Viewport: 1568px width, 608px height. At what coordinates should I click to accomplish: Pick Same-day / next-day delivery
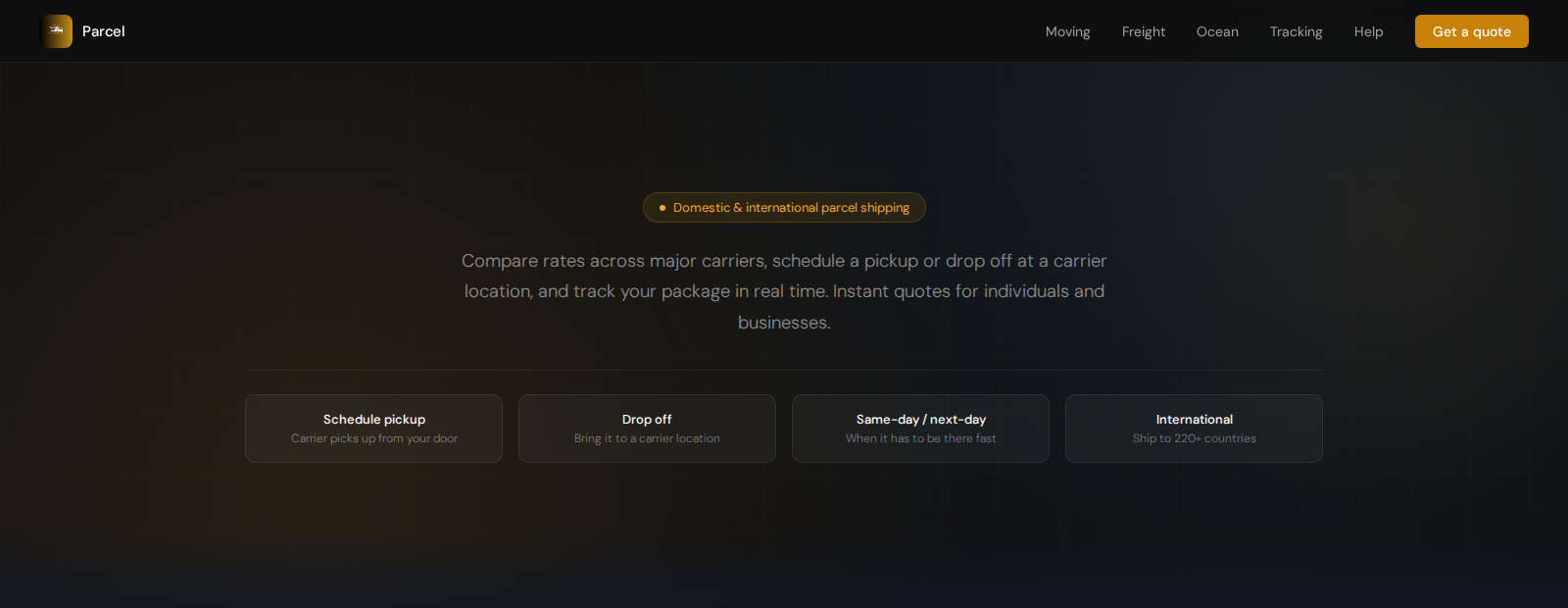coord(919,429)
